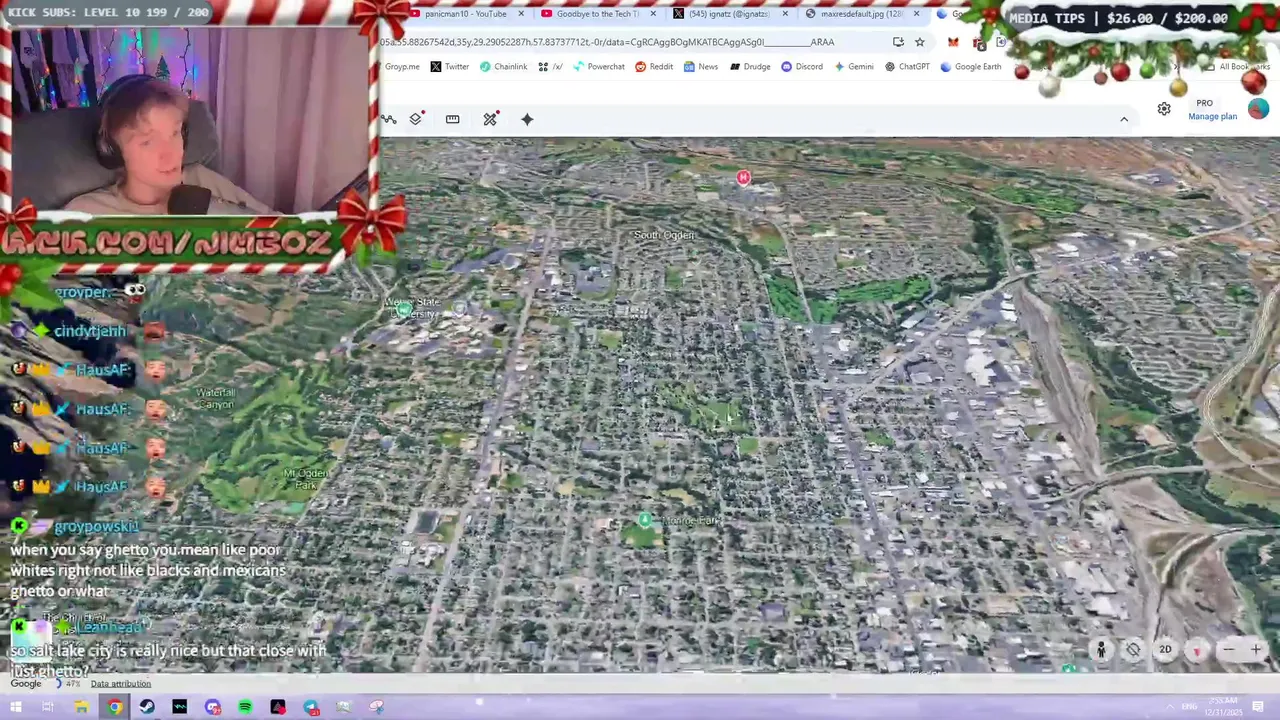
Task: Reset orientation with the compass
Action: (1197, 650)
